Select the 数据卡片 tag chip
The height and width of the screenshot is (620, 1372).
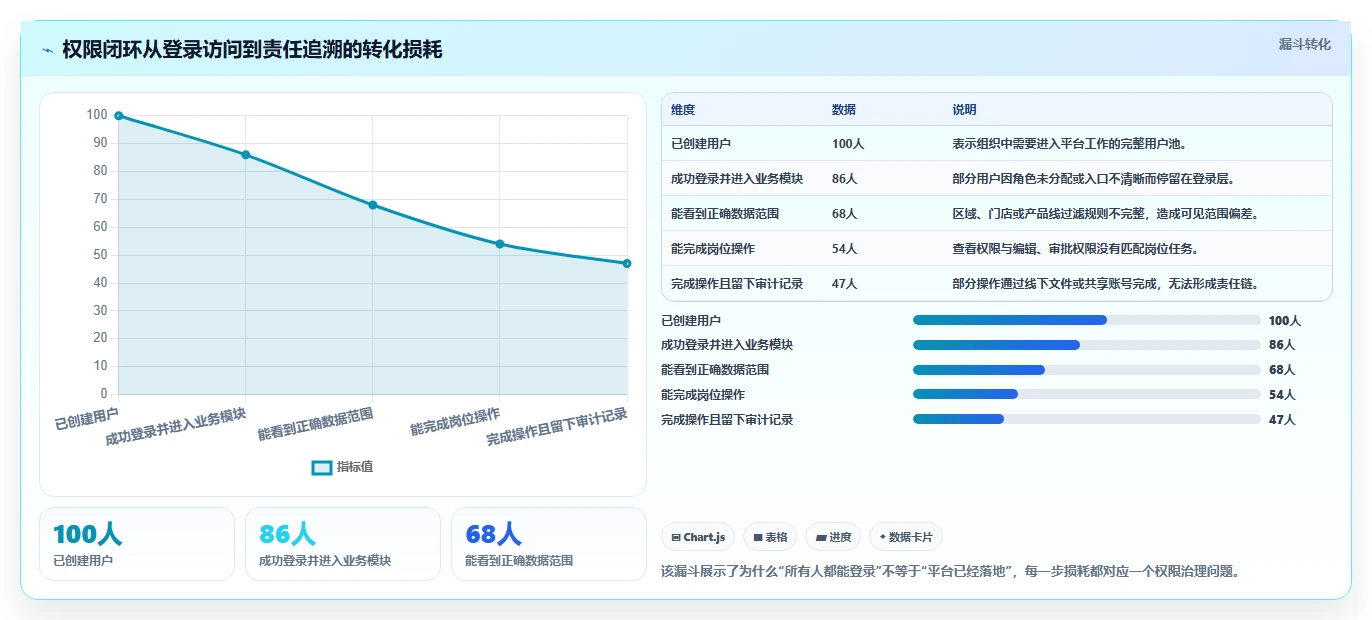point(906,537)
